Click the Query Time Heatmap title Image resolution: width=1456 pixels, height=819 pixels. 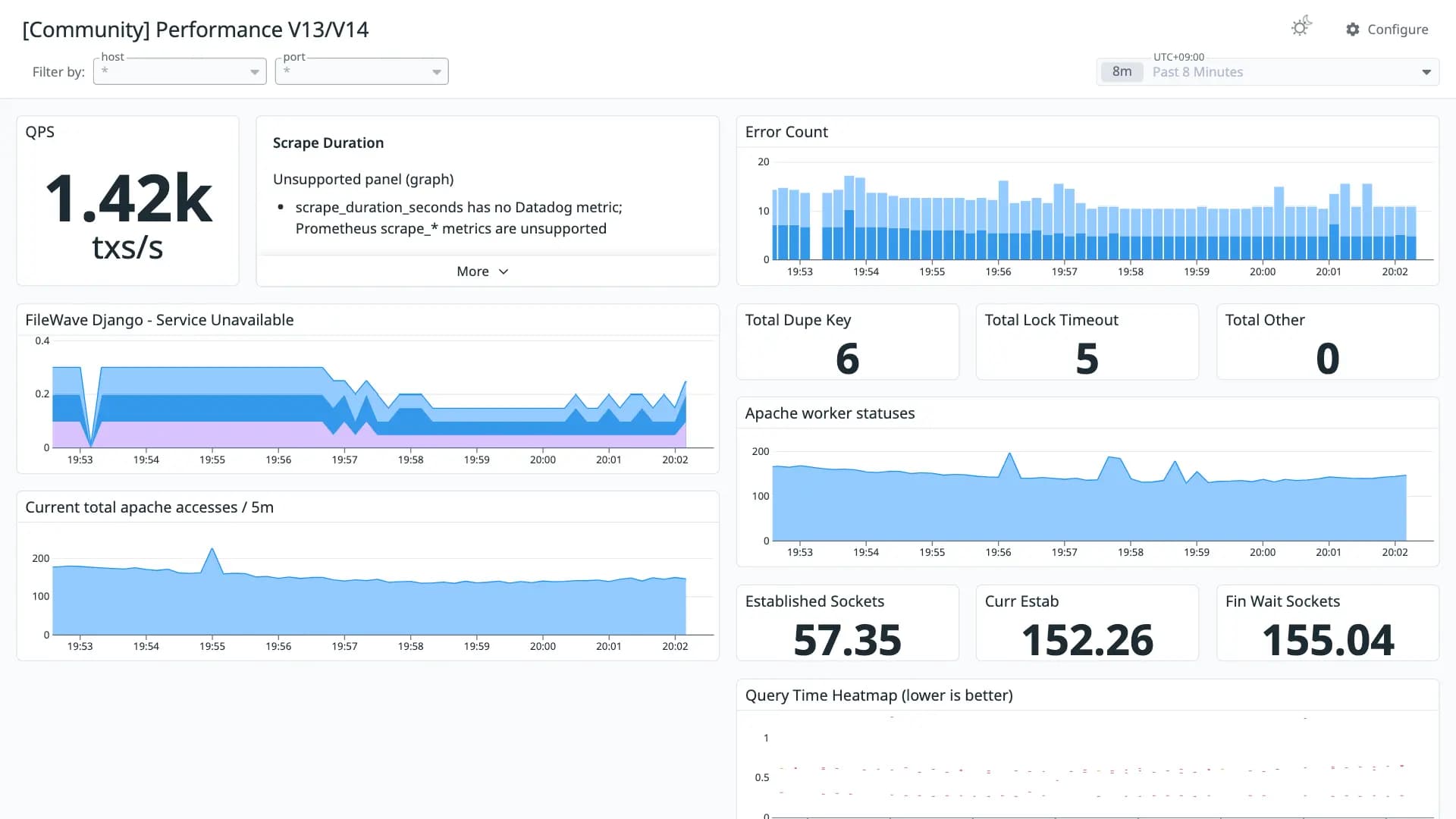point(879,695)
